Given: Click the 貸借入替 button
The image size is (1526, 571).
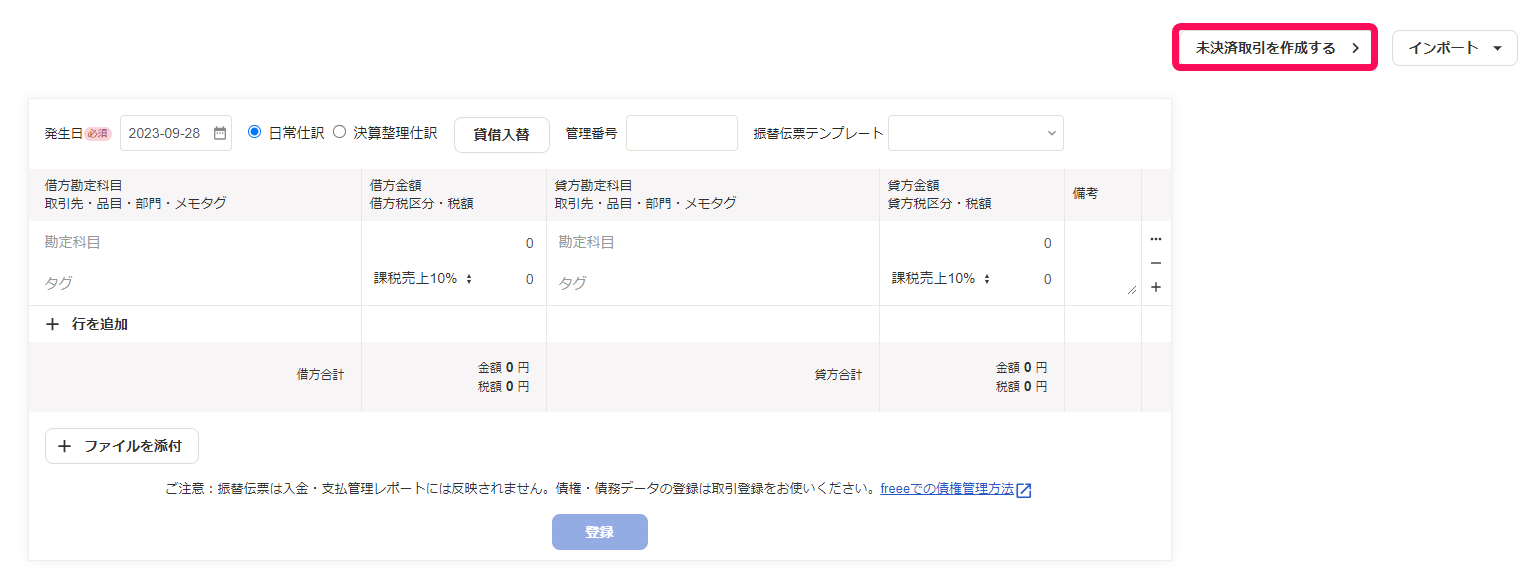Looking at the screenshot, I should (502, 134).
